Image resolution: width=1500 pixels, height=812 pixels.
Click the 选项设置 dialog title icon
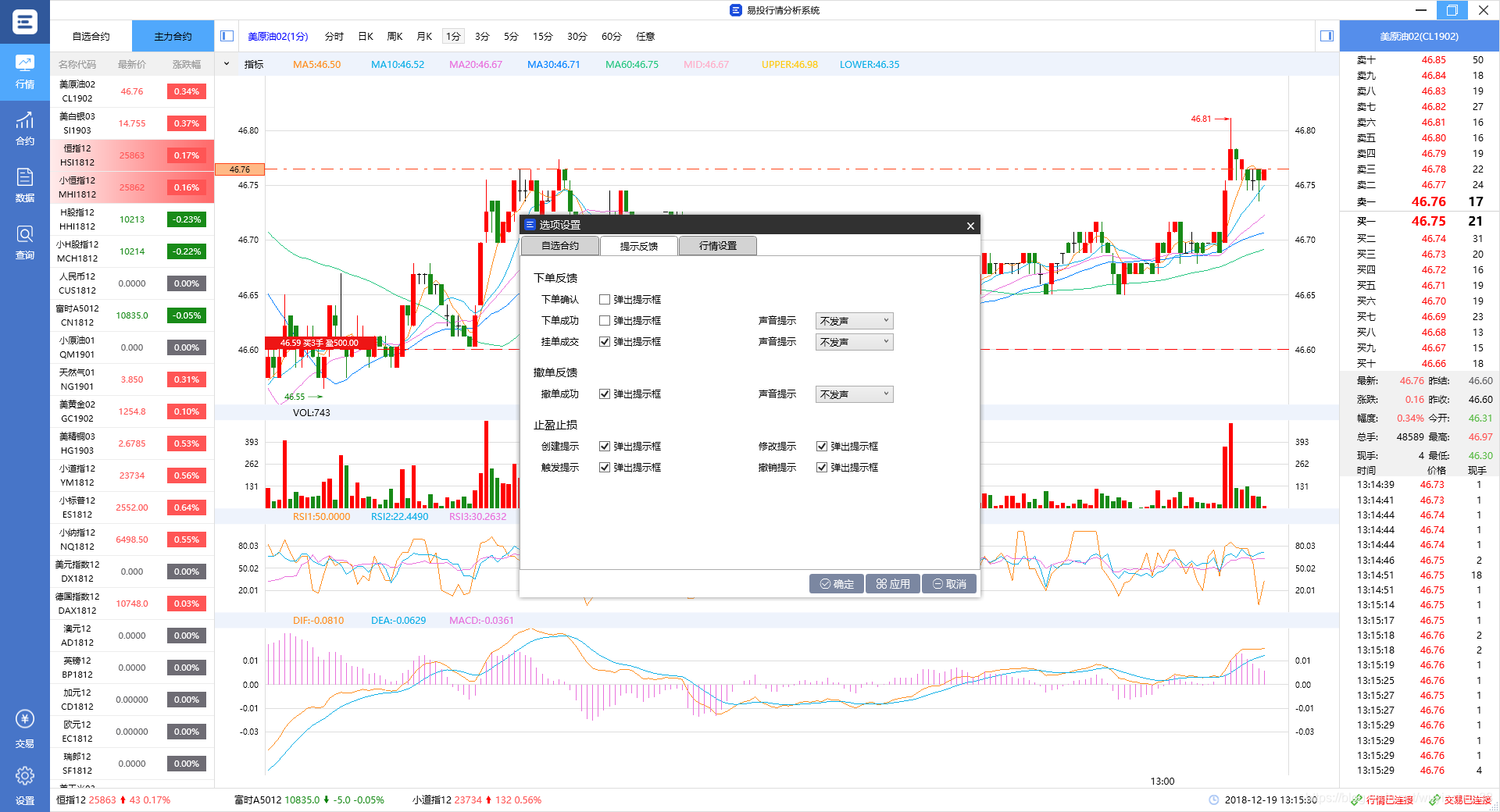[x=530, y=225]
